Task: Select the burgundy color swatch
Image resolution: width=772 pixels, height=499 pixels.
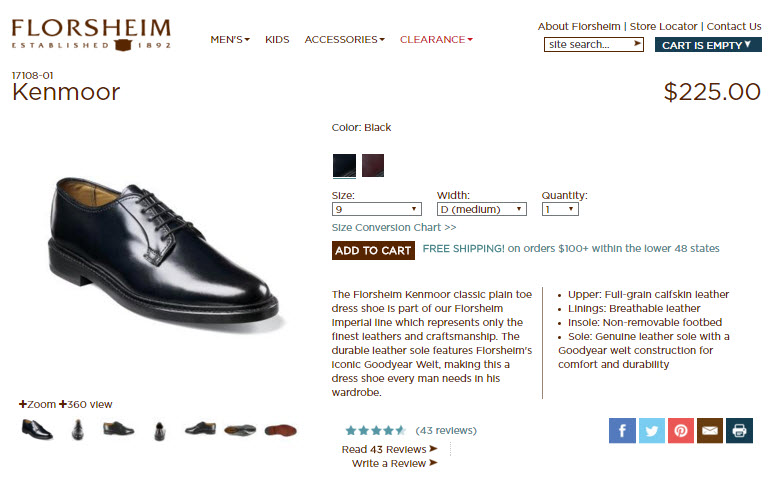Action: point(373,165)
